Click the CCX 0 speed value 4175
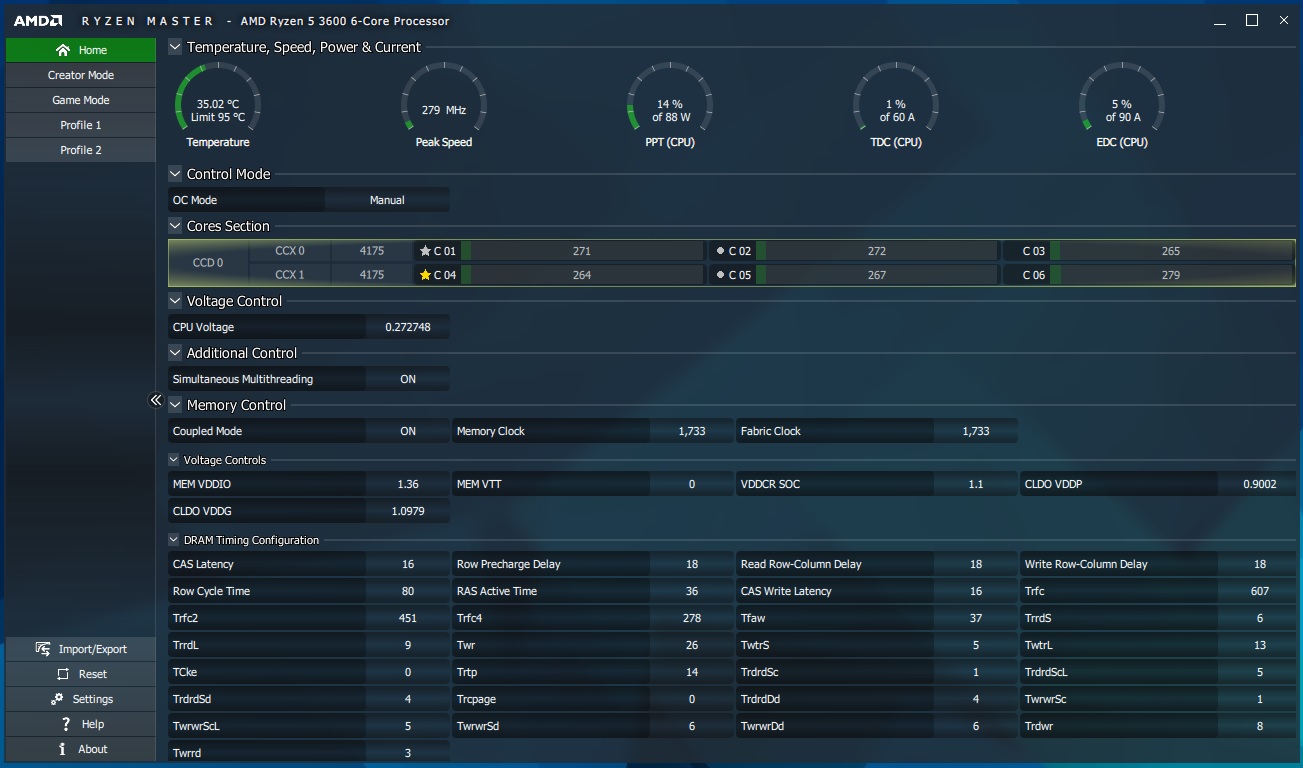 (372, 251)
